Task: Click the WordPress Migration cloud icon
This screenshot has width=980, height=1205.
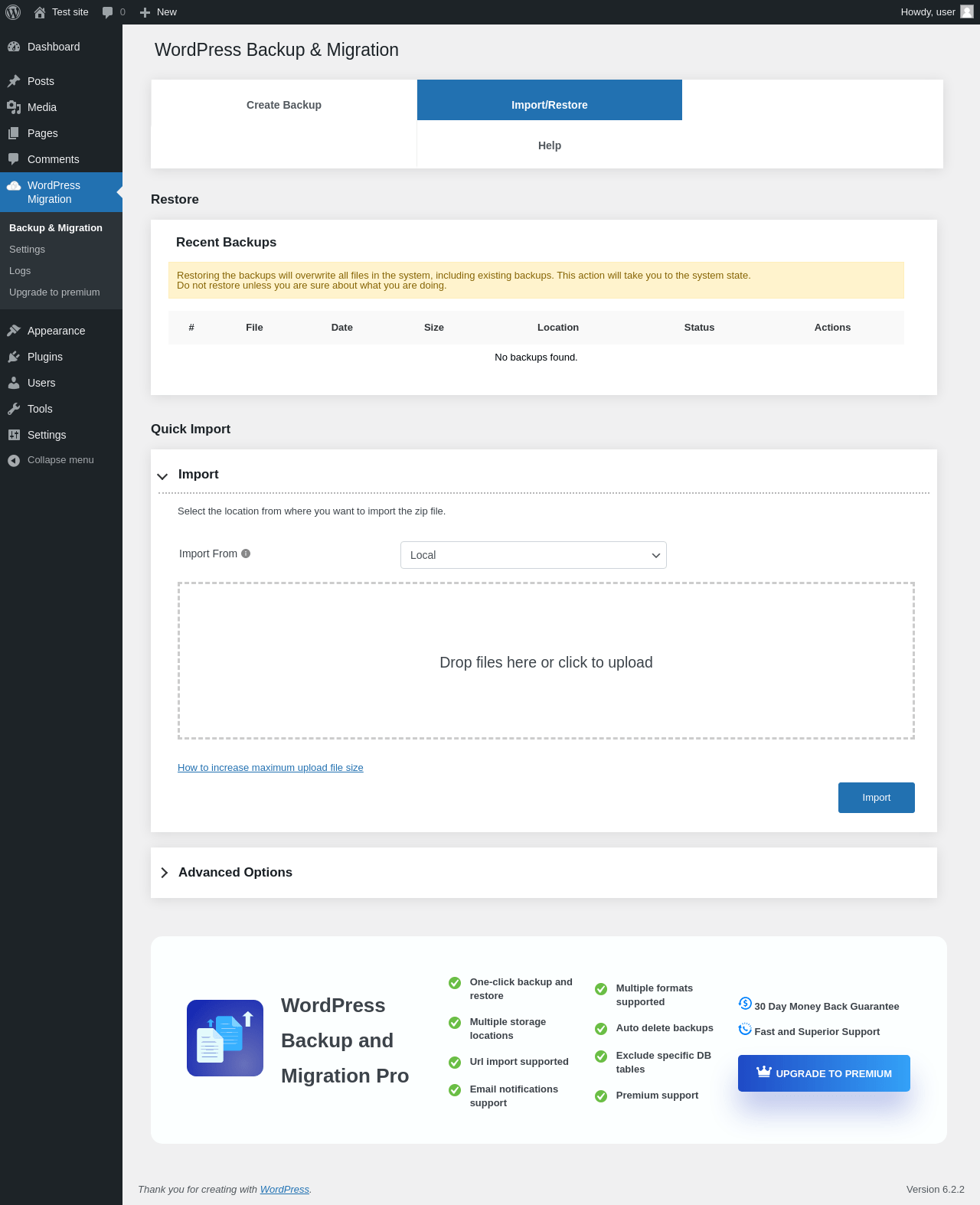Action: coord(14,186)
